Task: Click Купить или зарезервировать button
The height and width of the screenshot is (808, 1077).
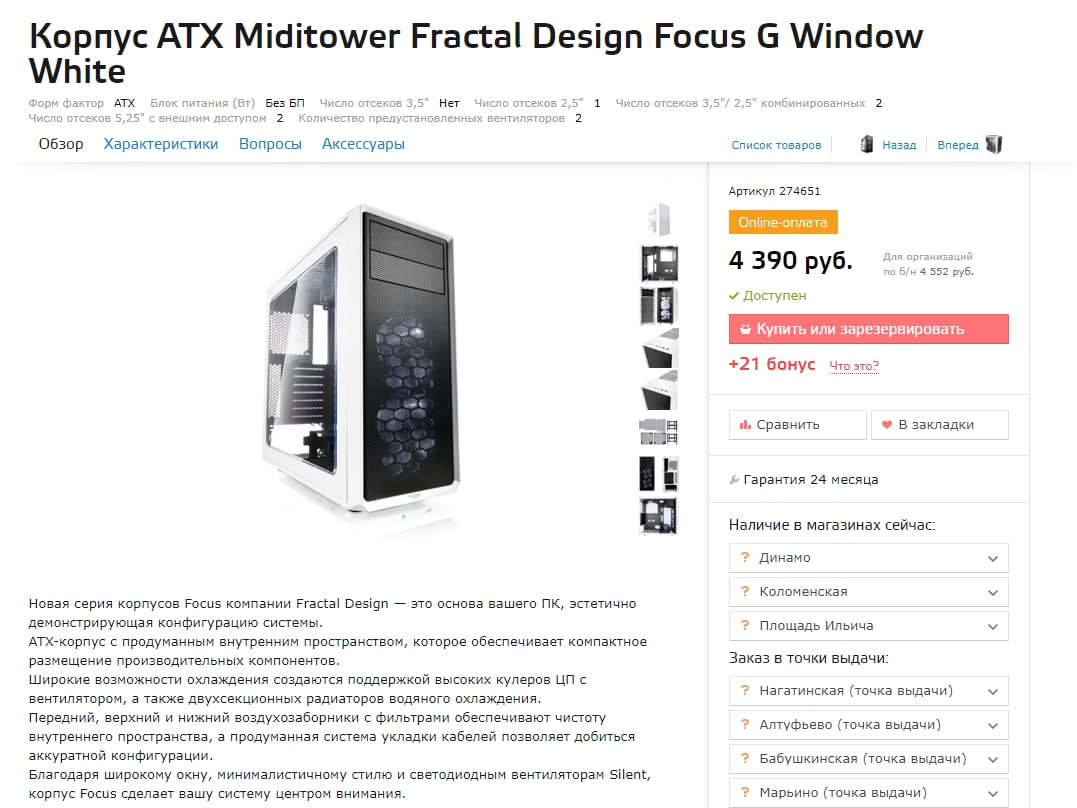Action: pos(868,329)
